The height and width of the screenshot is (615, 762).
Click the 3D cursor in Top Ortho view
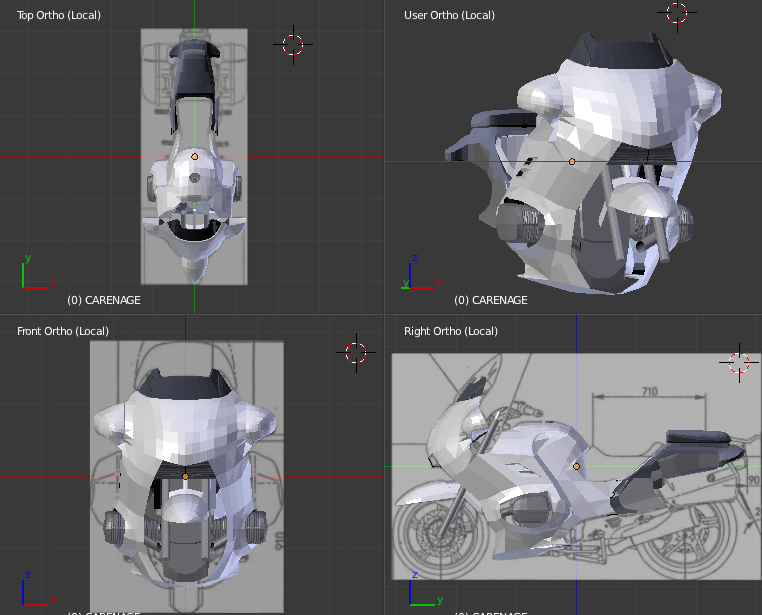(292, 44)
